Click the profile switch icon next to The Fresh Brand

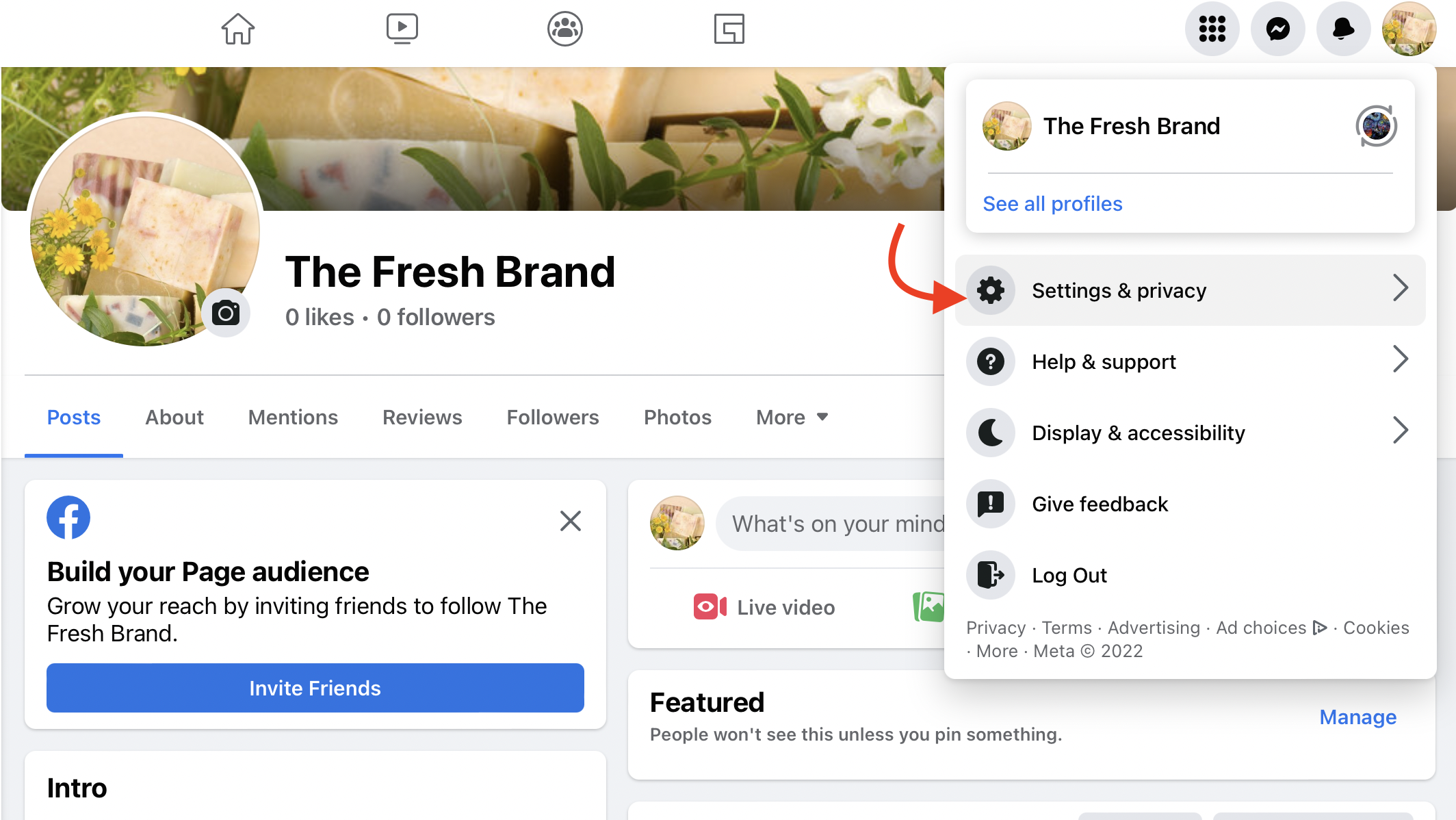1377,126
